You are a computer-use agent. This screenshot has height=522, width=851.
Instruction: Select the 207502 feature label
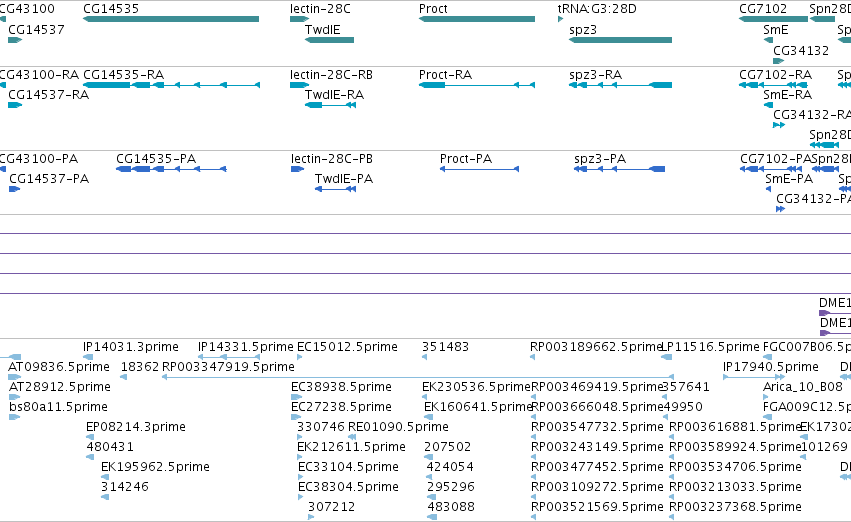click(x=448, y=447)
